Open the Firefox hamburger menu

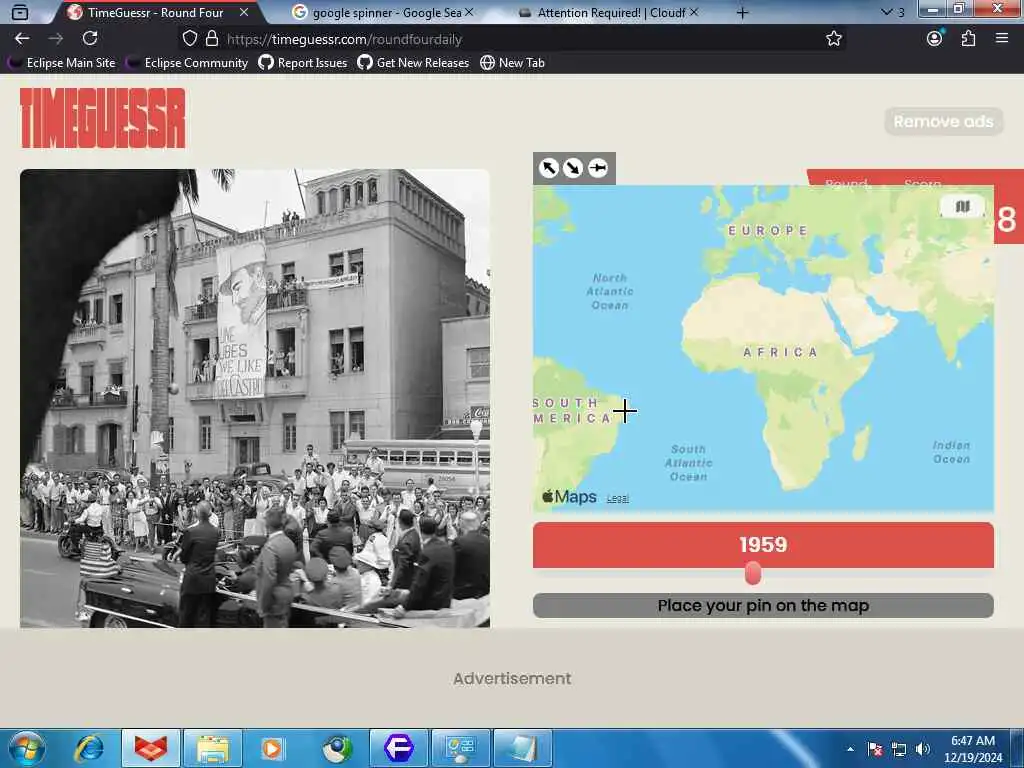pyautogui.click(x=1002, y=39)
